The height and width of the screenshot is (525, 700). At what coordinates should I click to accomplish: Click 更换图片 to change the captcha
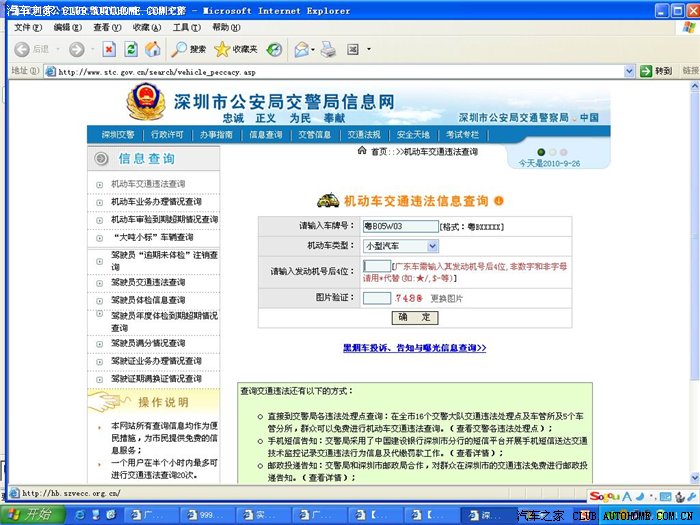click(x=447, y=298)
